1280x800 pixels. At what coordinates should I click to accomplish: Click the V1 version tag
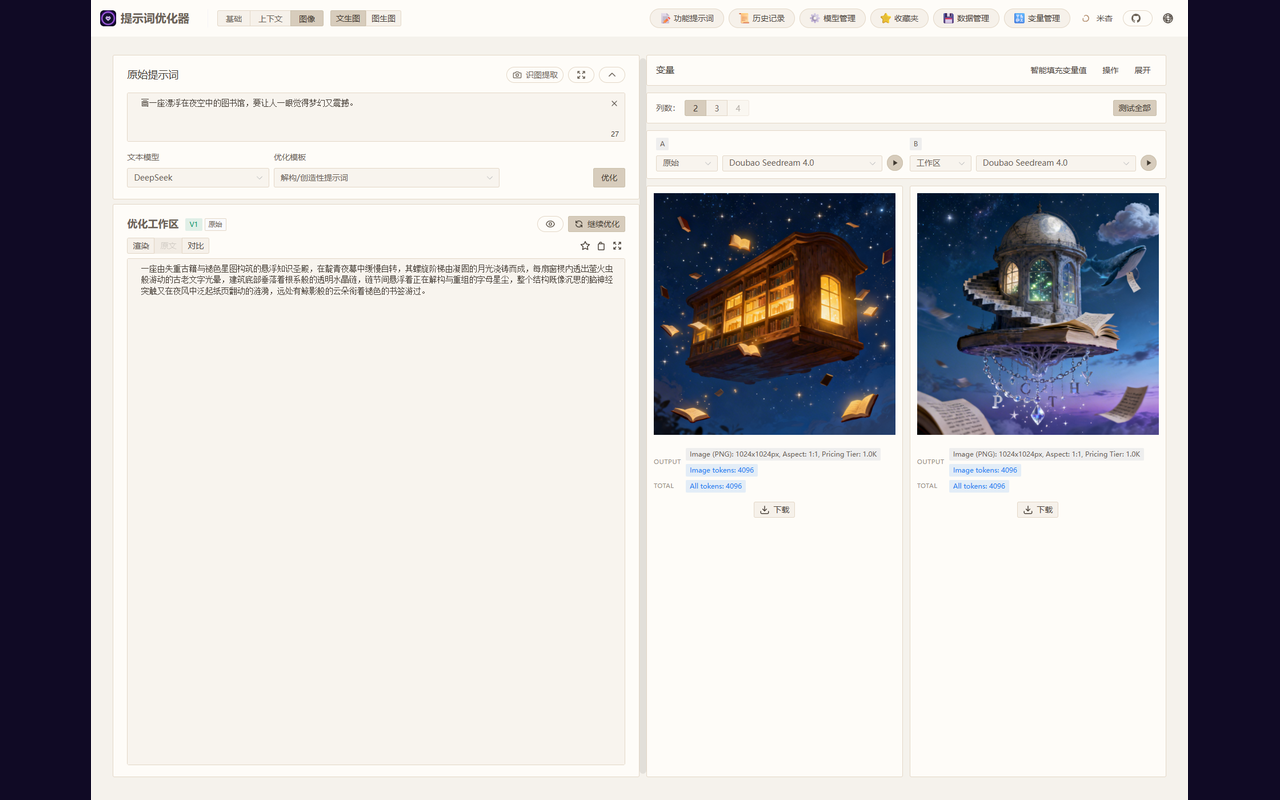pos(194,224)
